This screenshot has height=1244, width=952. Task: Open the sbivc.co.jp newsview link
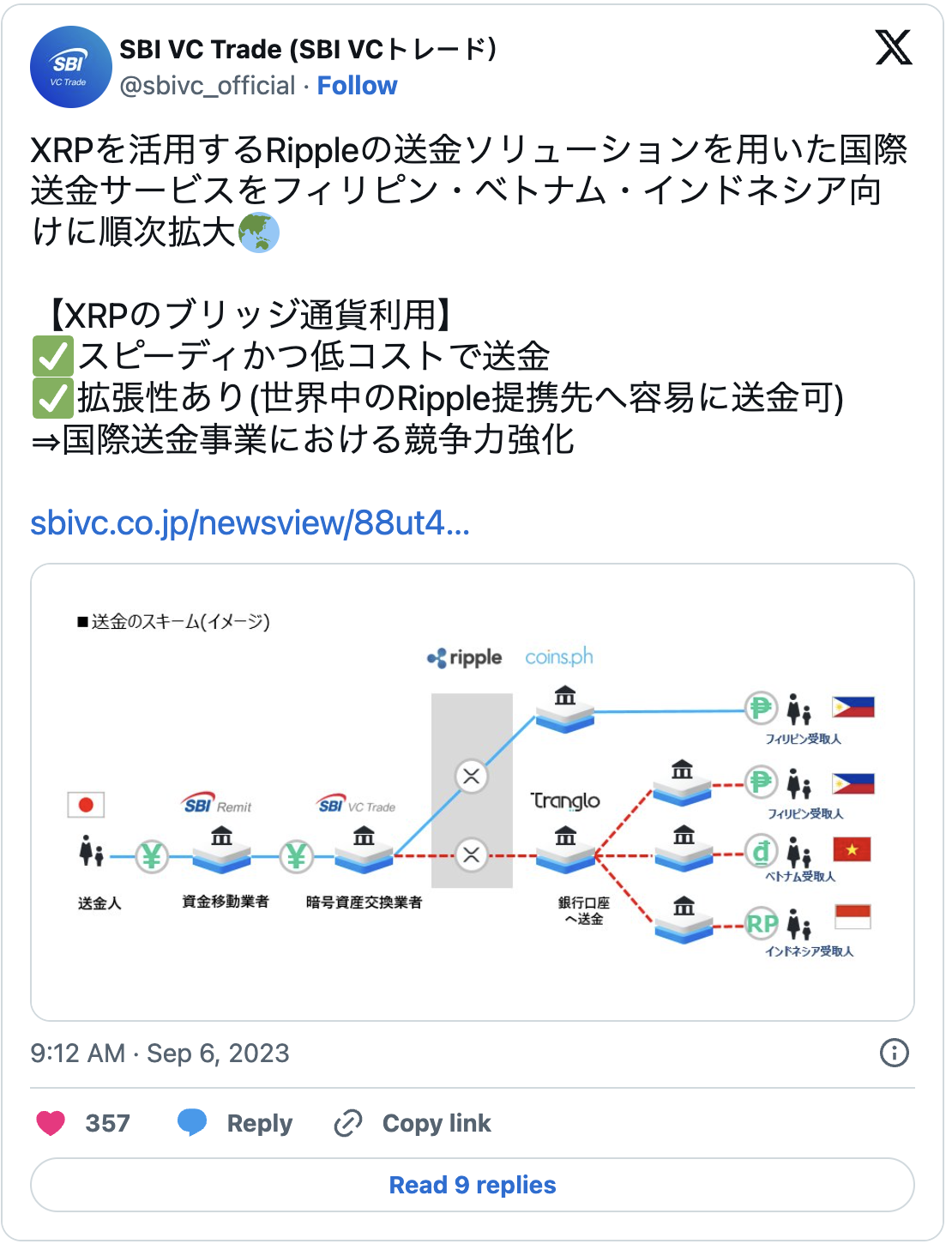click(250, 522)
